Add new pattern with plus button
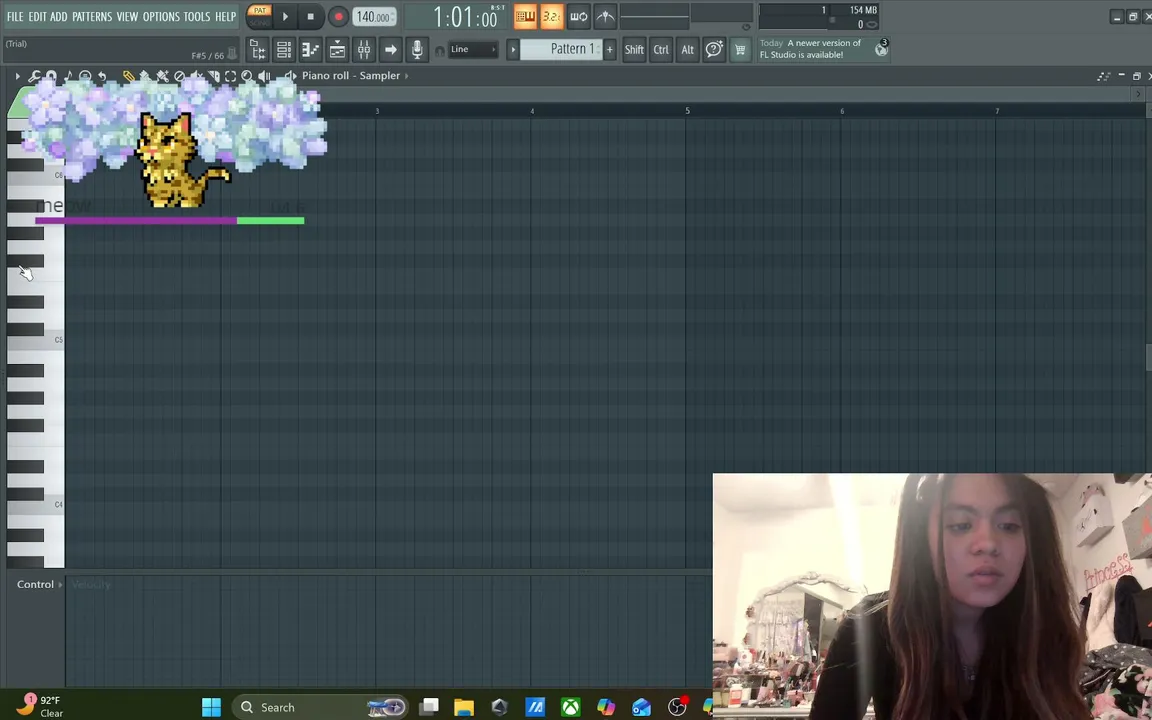Image resolution: width=1152 pixels, height=720 pixels. tap(609, 49)
